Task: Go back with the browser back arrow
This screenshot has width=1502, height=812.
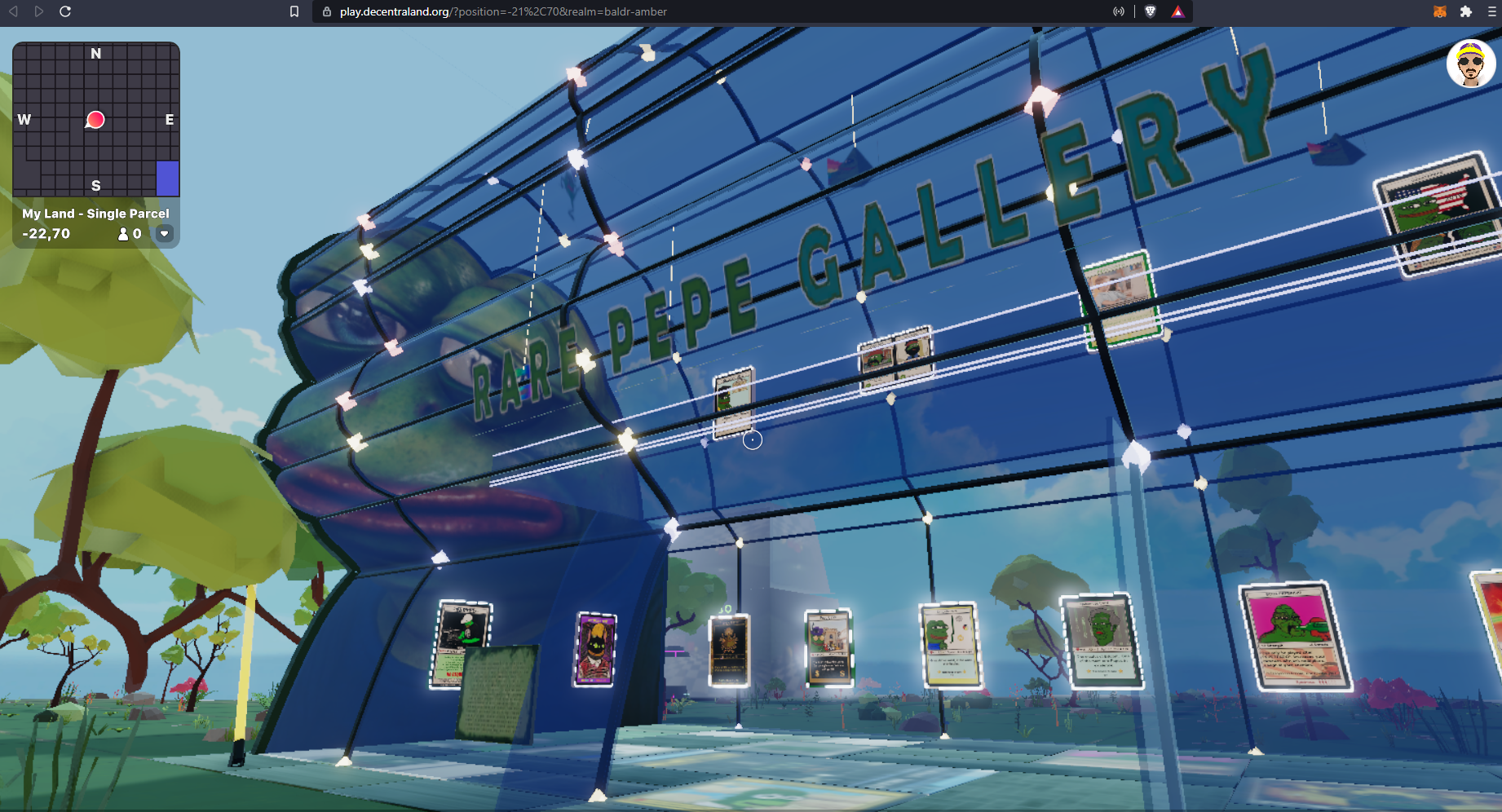Action: (x=13, y=11)
